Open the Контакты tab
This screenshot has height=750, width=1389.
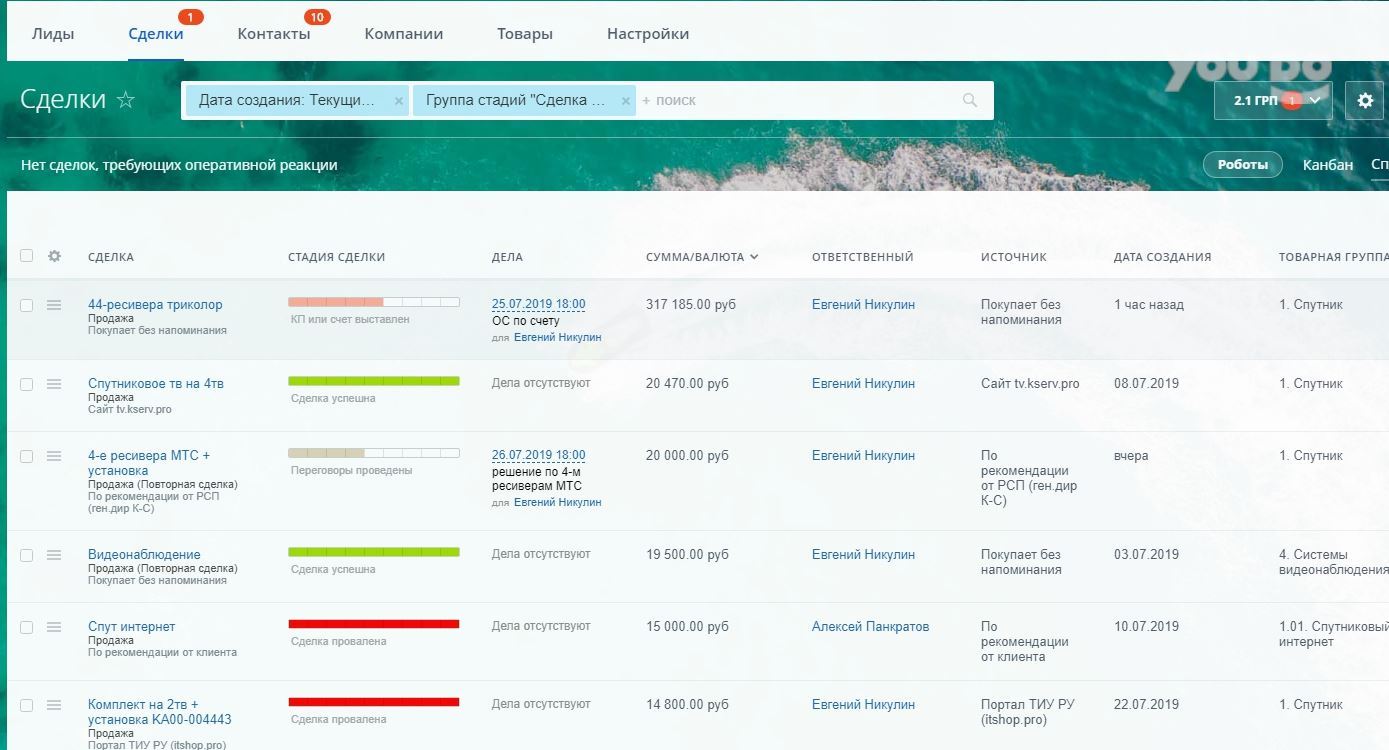pos(274,34)
